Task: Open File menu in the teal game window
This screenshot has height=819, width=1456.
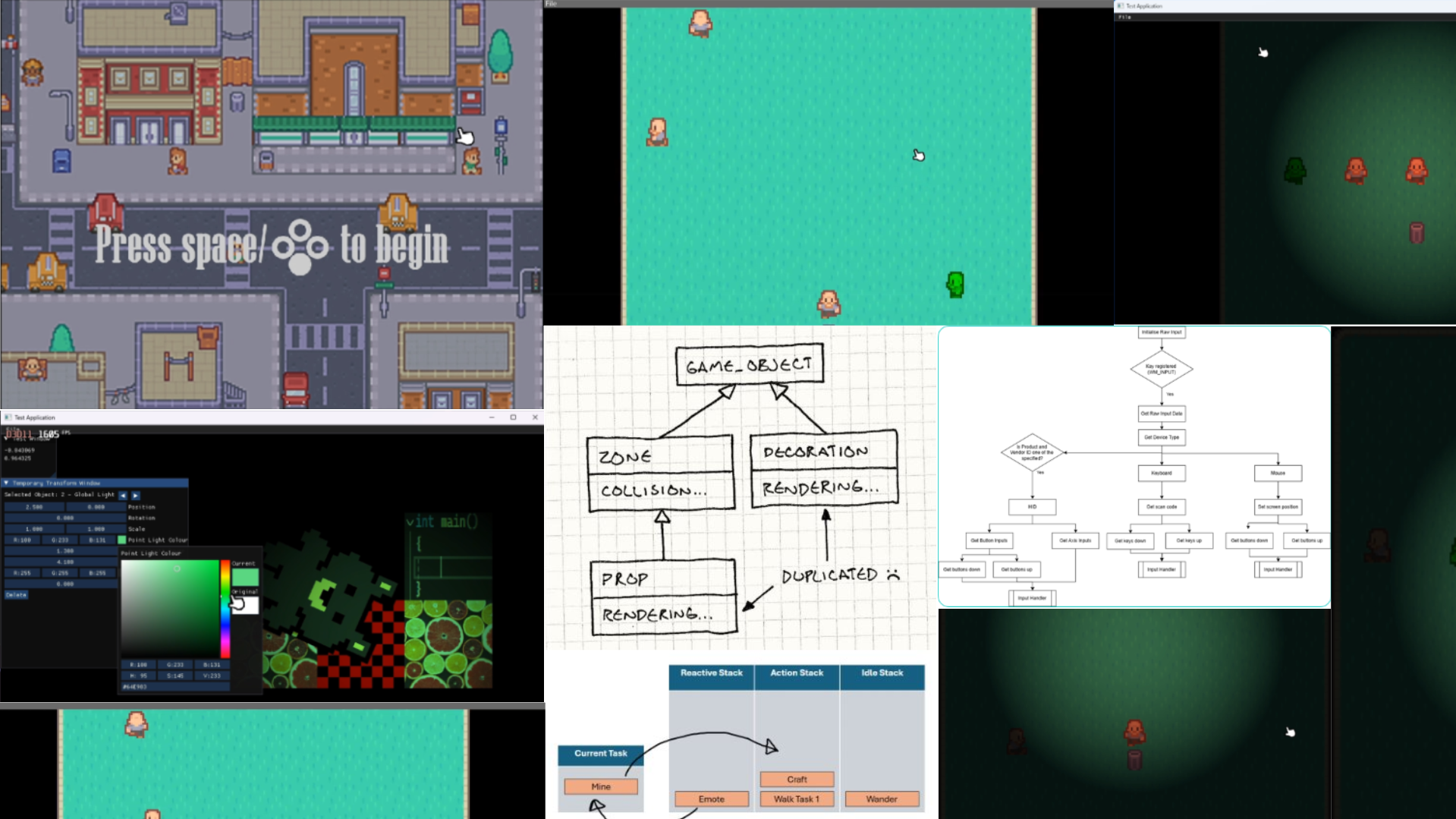Action: (552, 4)
